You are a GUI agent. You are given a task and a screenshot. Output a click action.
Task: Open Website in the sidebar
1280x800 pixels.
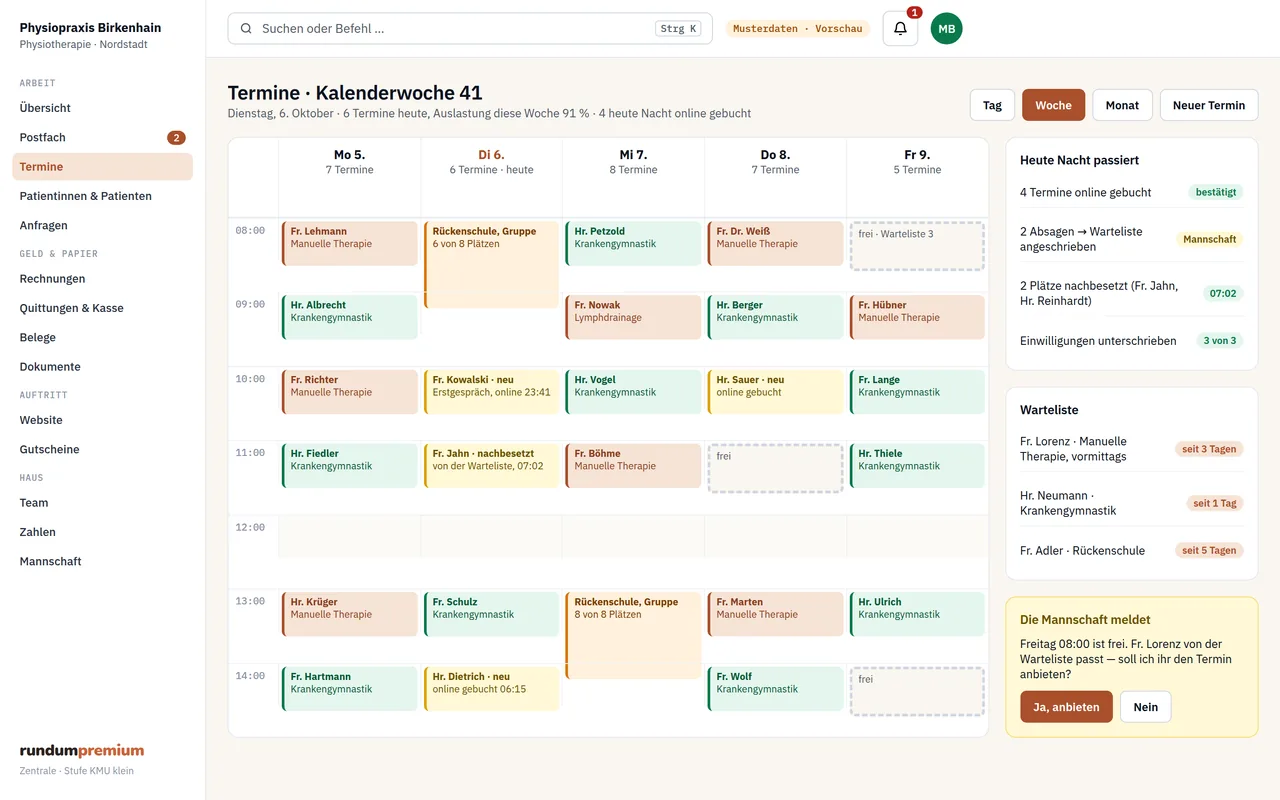pyautogui.click(x=102, y=420)
